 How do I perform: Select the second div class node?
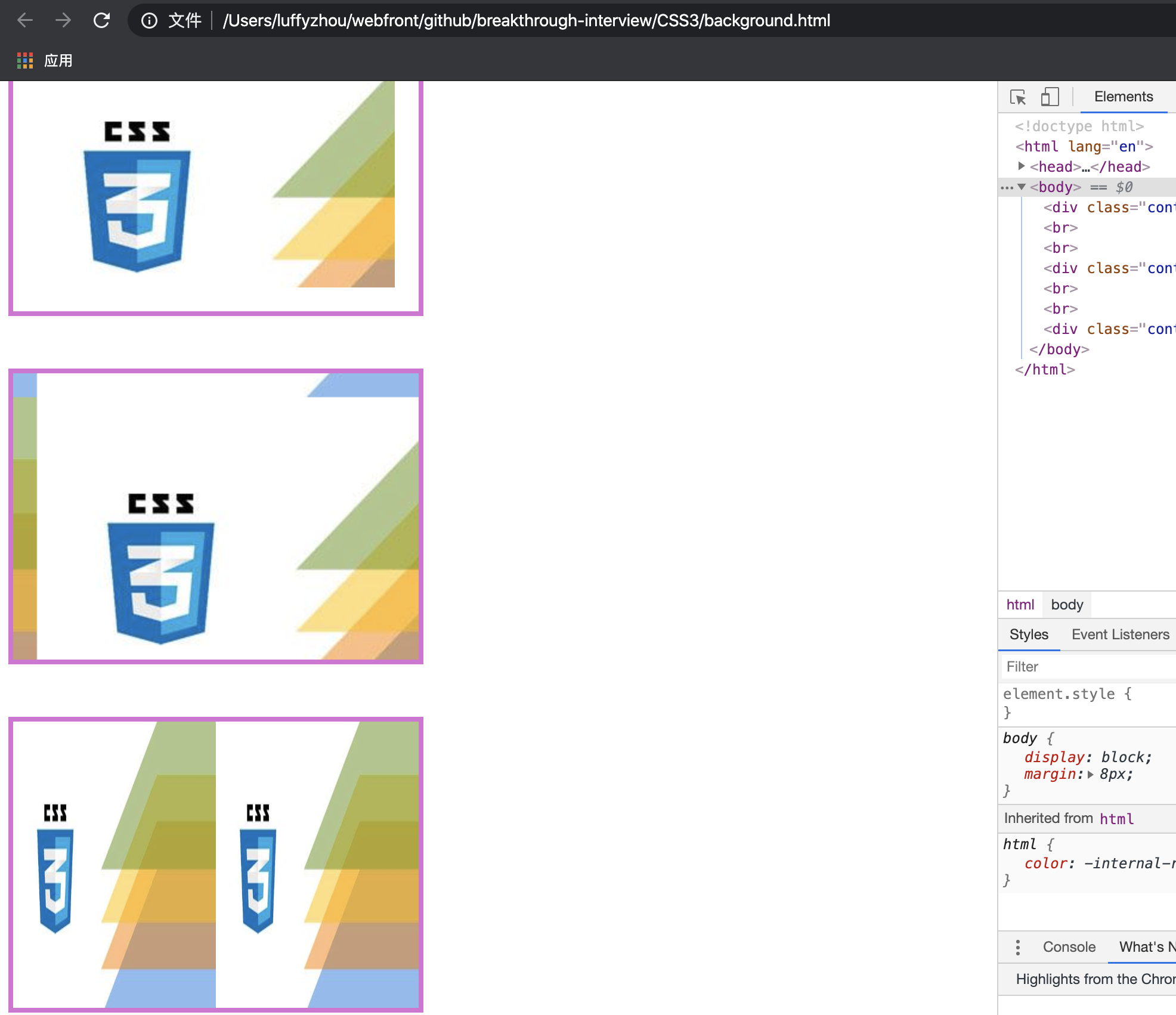(1109, 268)
